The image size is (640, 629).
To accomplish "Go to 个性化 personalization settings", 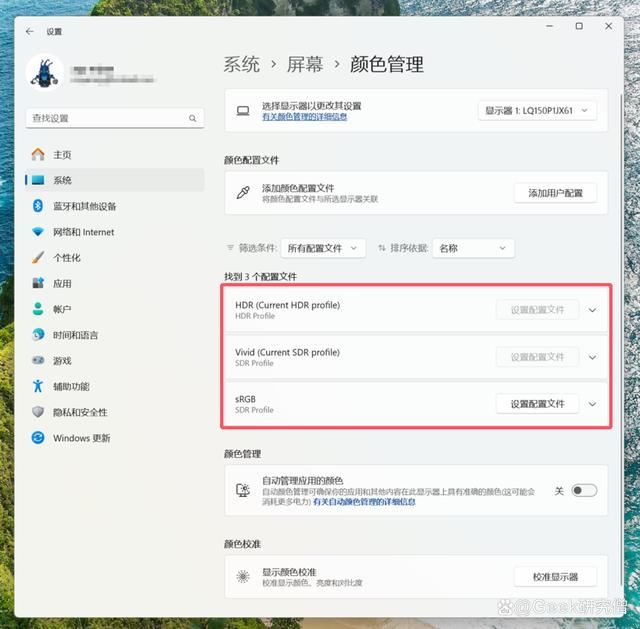I will [67, 258].
